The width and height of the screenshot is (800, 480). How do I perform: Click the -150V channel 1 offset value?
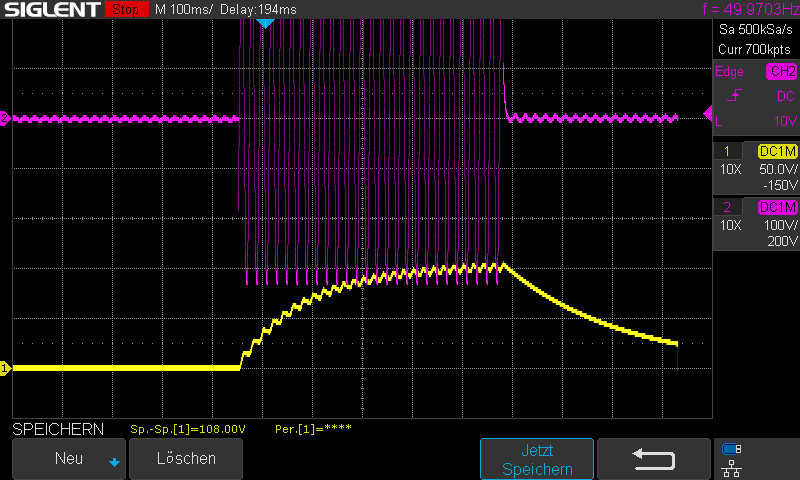780,186
